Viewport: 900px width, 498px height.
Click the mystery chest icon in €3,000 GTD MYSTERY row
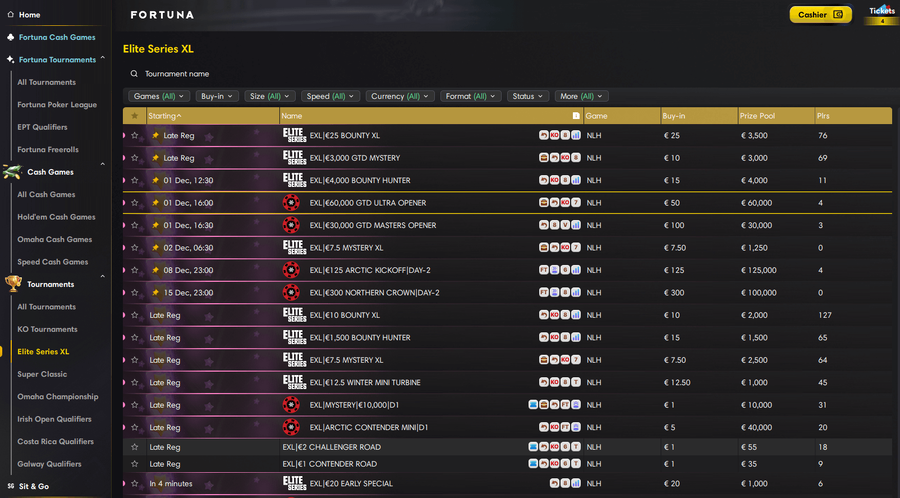(544, 158)
